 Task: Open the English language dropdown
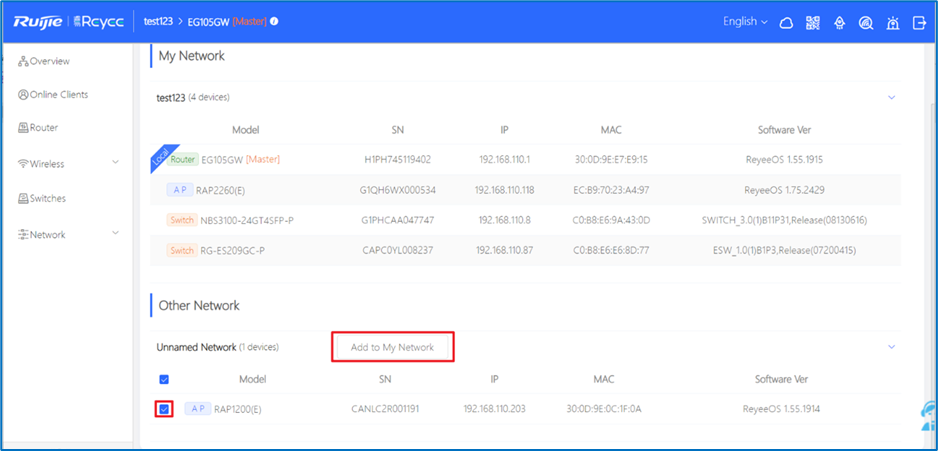click(x=745, y=21)
